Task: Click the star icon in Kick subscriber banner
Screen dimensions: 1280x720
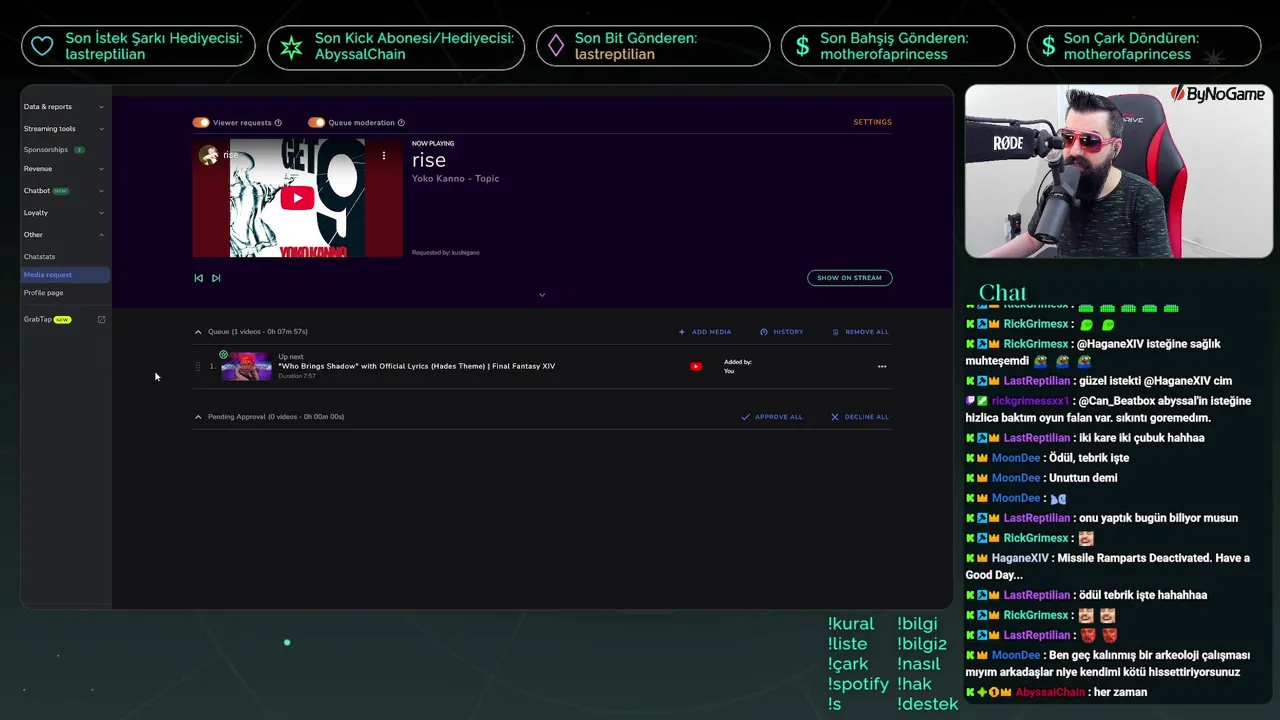Action: pyautogui.click(x=291, y=47)
